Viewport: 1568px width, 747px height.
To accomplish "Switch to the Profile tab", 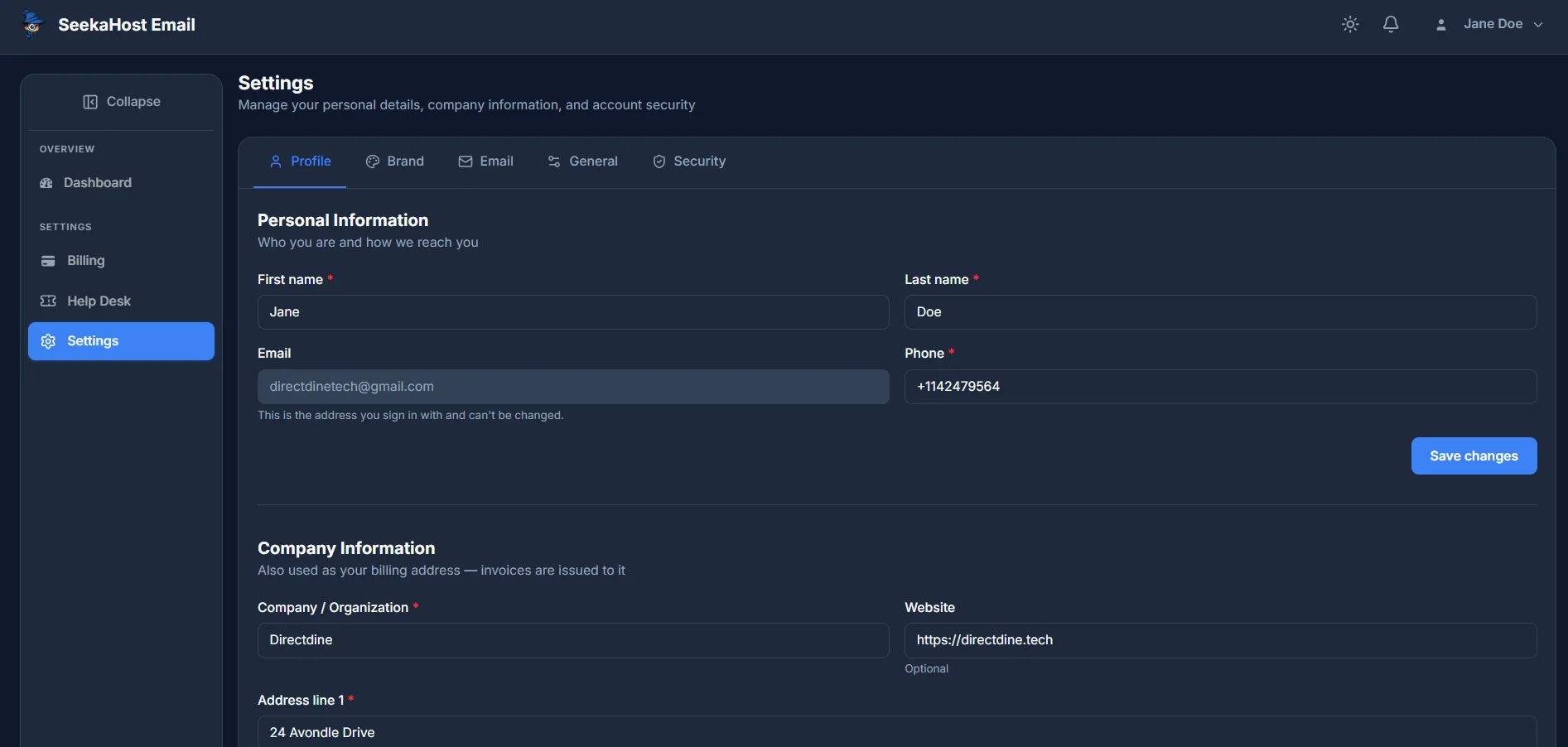I will point(300,161).
